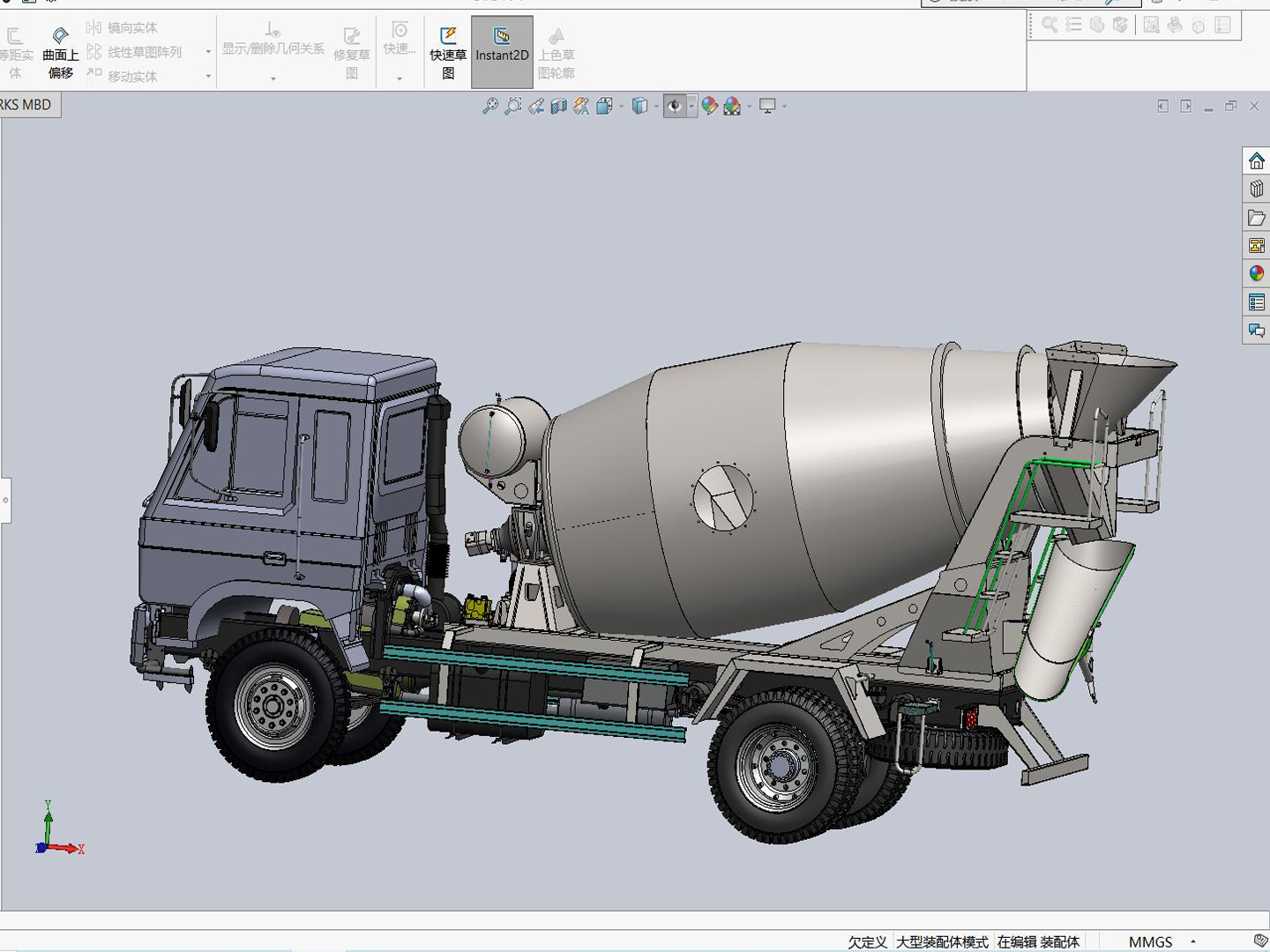
Task: Open the Appearances color-ball task pane
Action: coord(1256,274)
